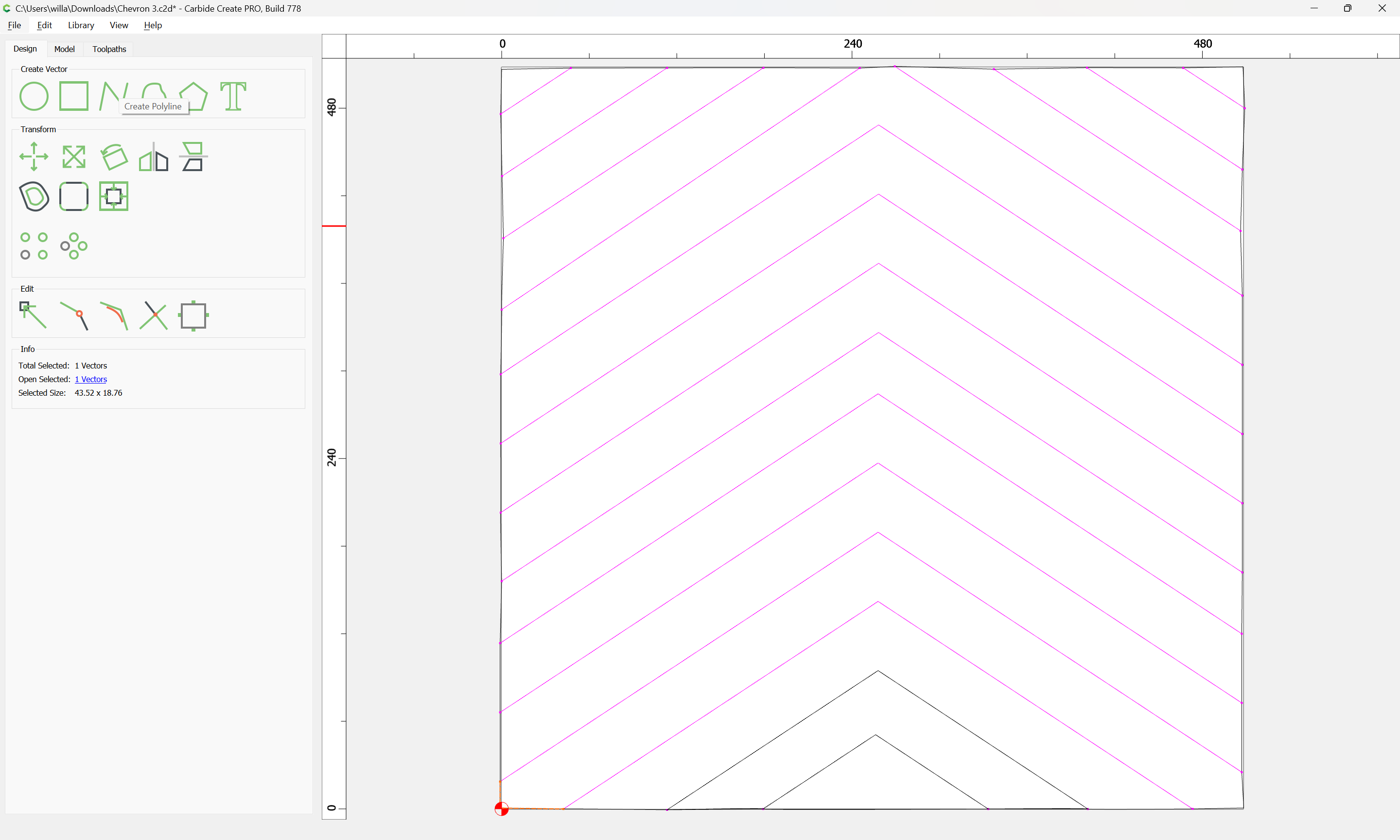This screenshot has height=840, width=1400.
Task: Open the Boolean/inlay square tool
Action: pos(113,196)
